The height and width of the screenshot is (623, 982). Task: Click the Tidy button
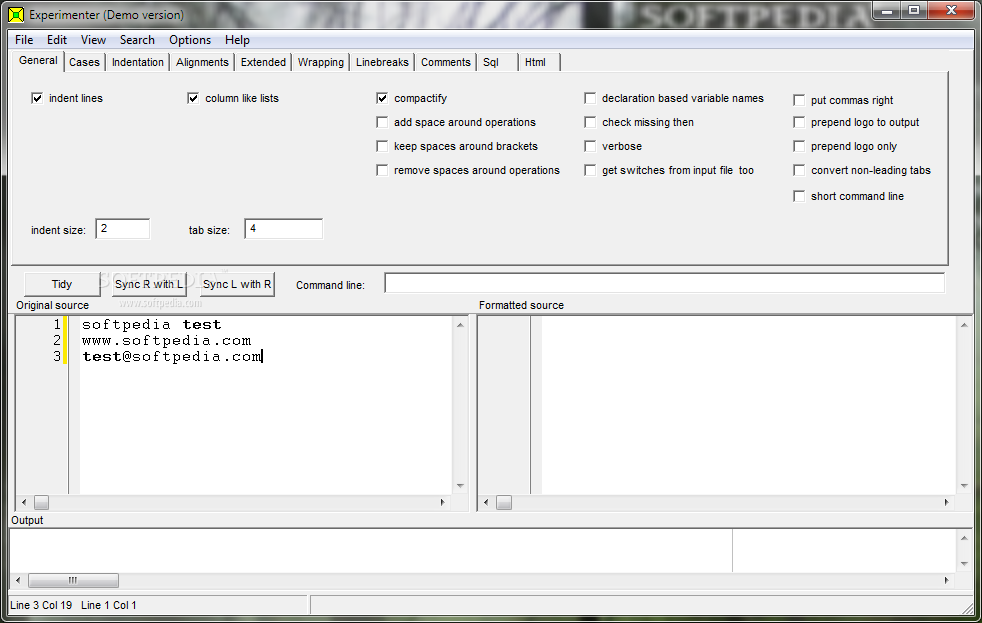pos(62,284)
